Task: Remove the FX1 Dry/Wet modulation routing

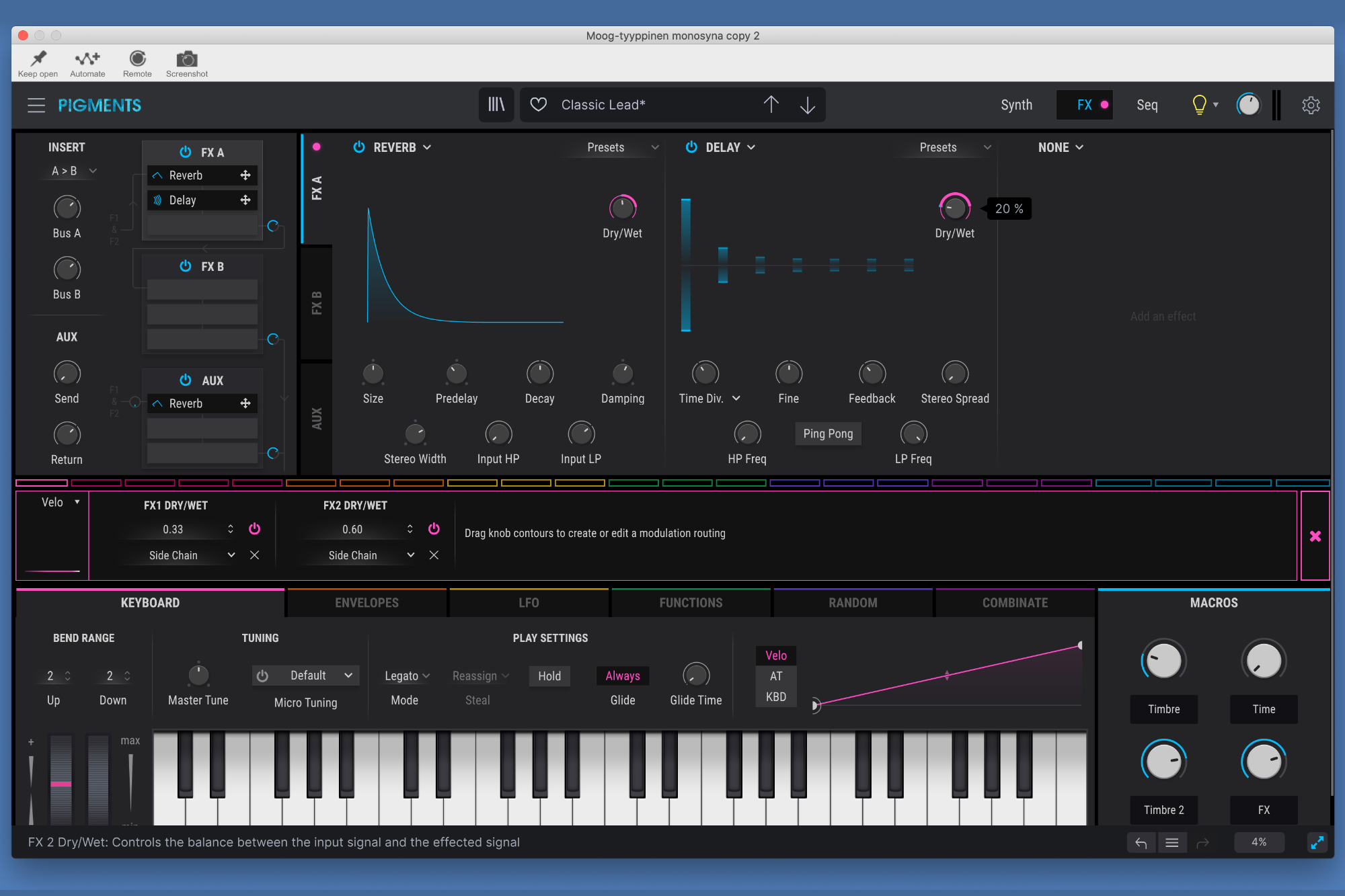Action: tap(254, 555)
